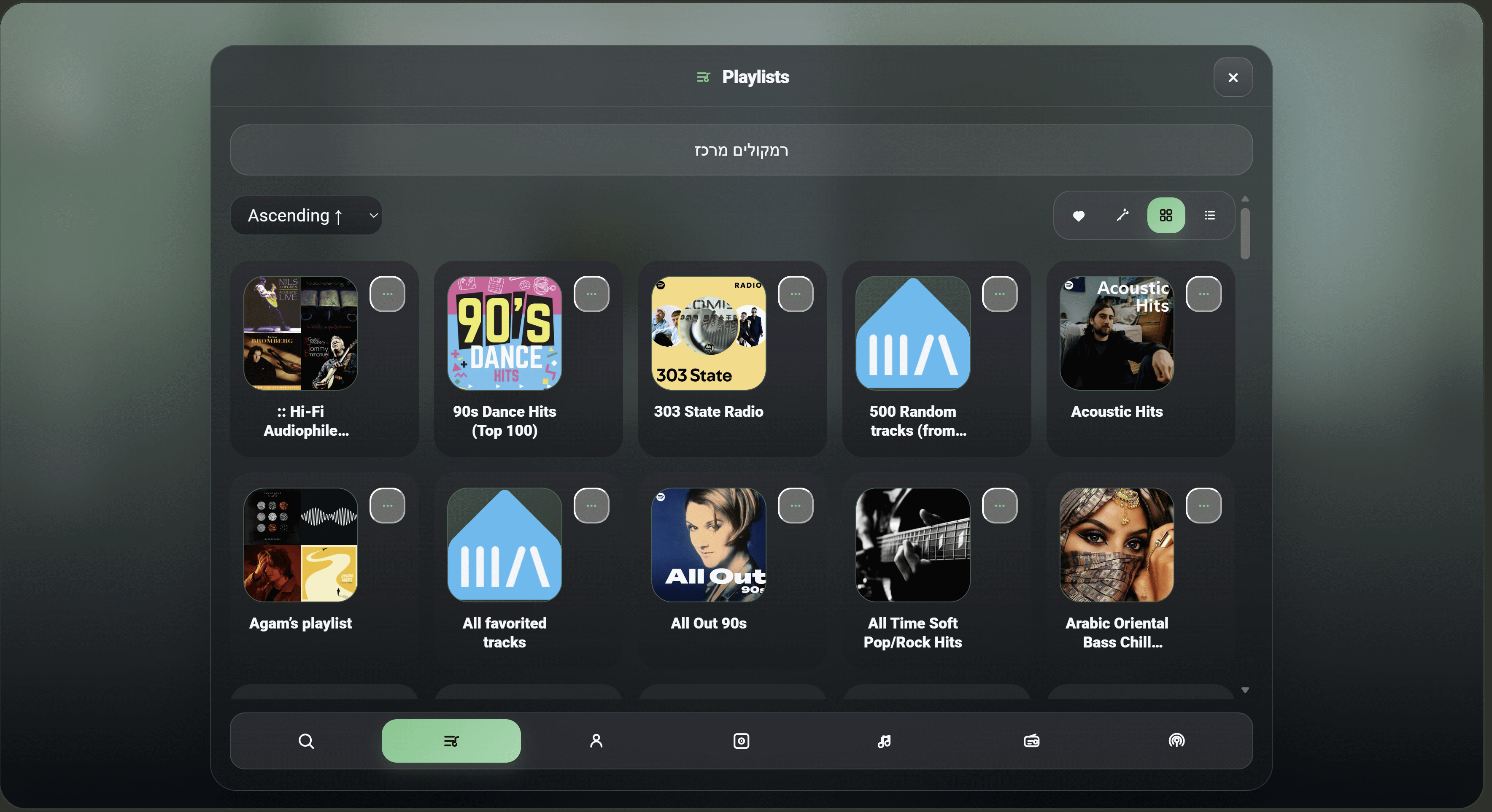
Task: Open Agam's playlist cover thumbnail
Action: (x=301, y=545)
